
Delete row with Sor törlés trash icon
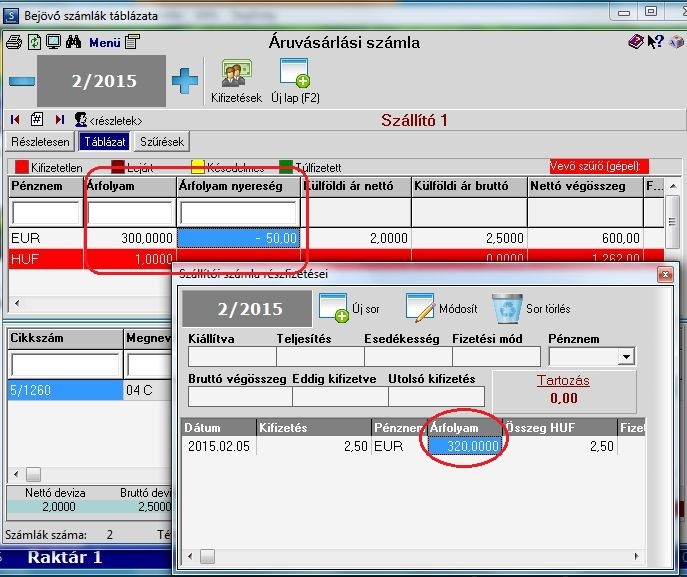[507, 308]
